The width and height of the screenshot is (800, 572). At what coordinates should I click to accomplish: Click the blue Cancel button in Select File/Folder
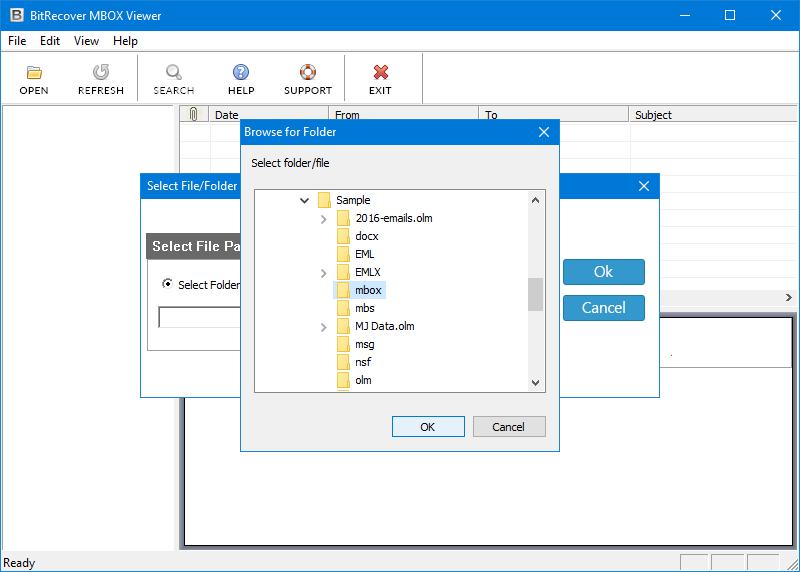(604, 308)
